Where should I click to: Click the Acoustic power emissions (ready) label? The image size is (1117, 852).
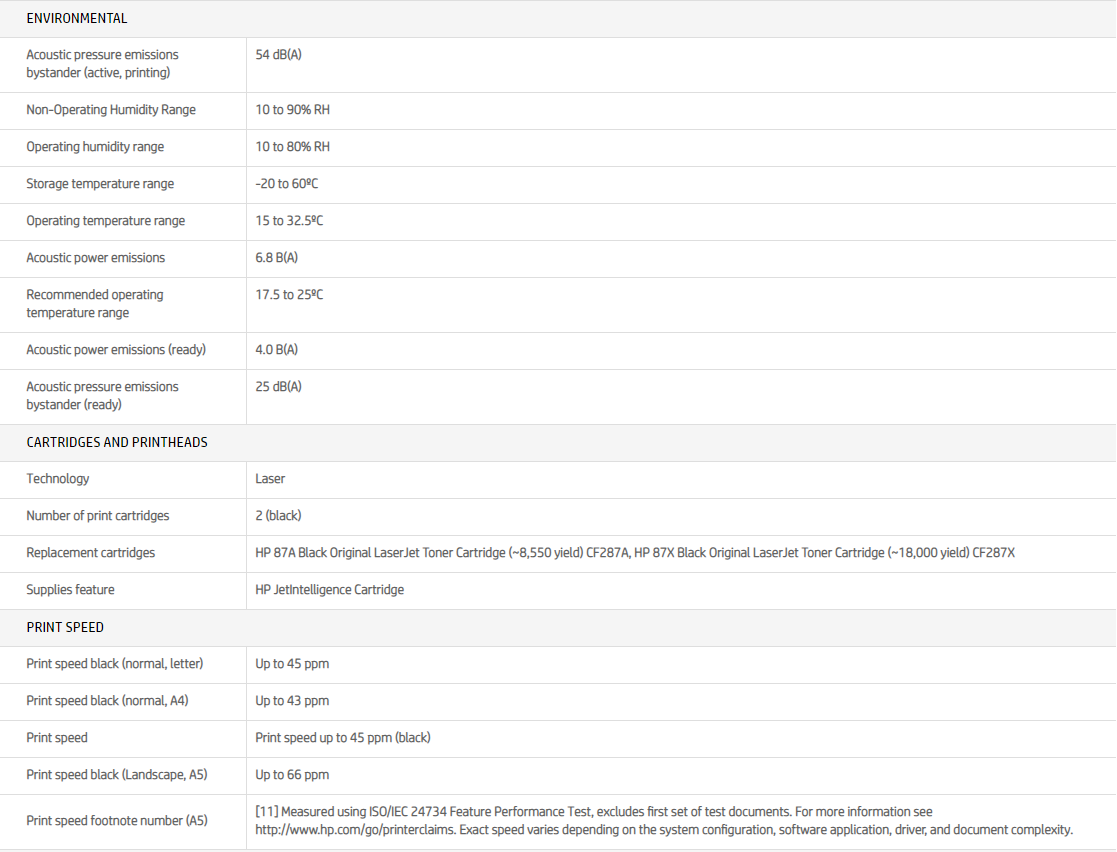click(116, 350)
